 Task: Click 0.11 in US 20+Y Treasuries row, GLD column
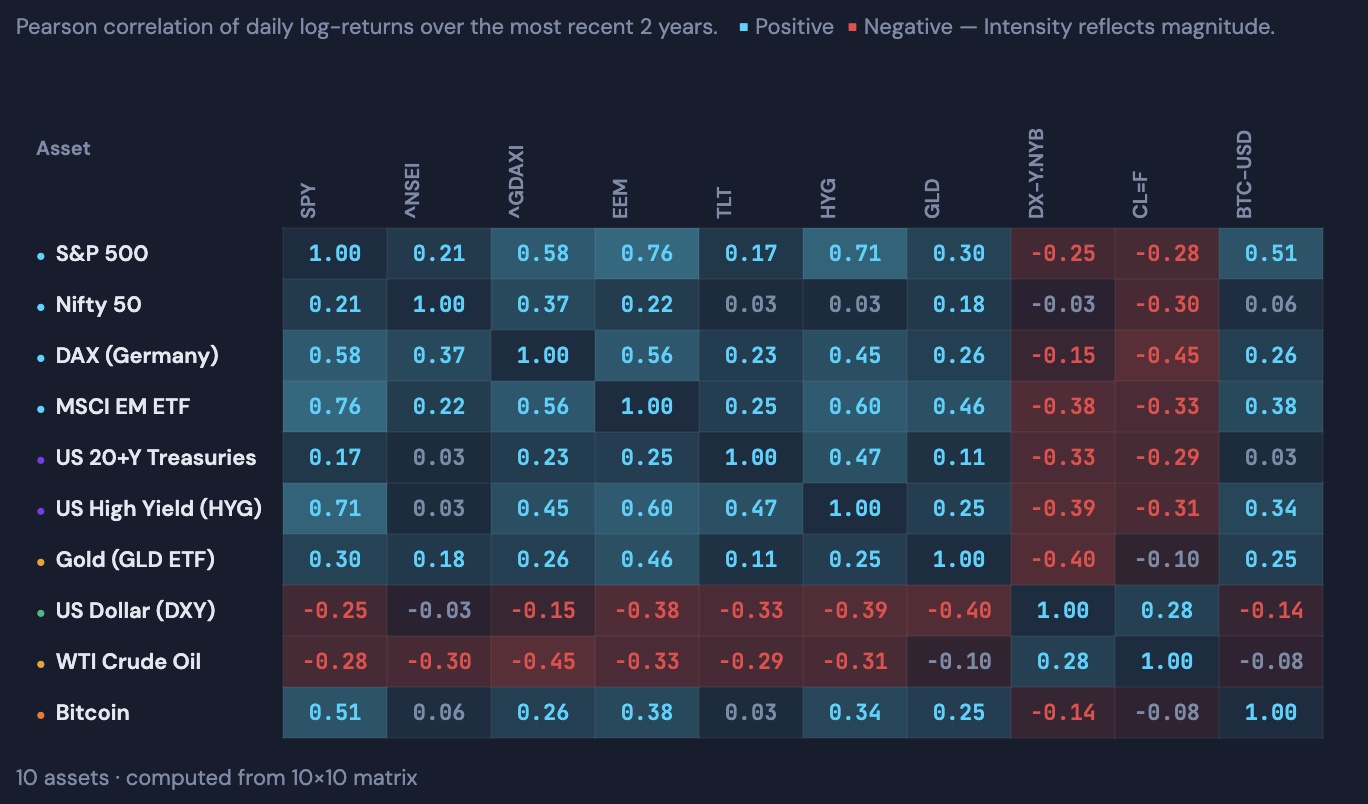coord(959,458)
